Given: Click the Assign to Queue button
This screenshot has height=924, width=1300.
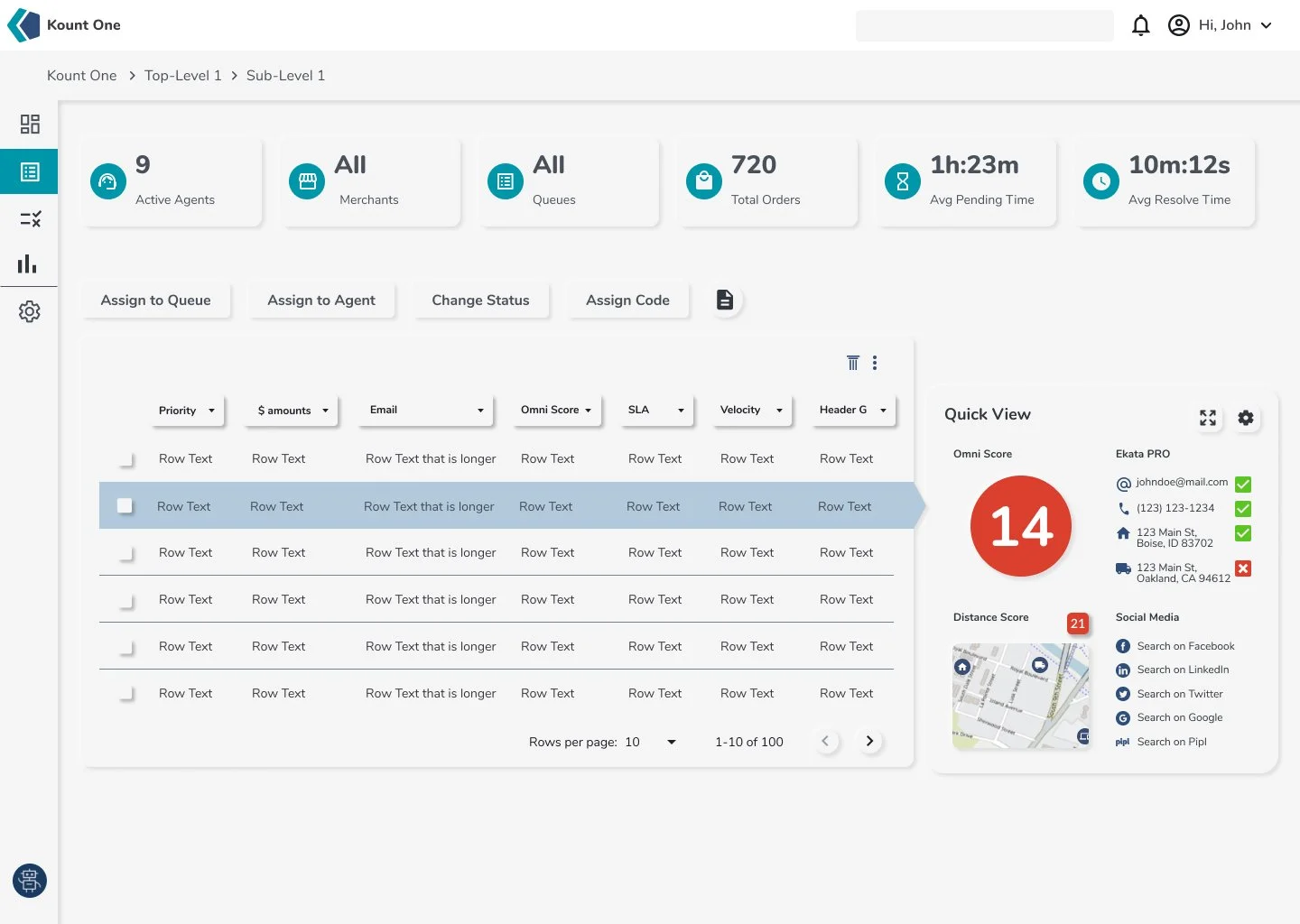Looking at the screenshot, I should 156,300.
